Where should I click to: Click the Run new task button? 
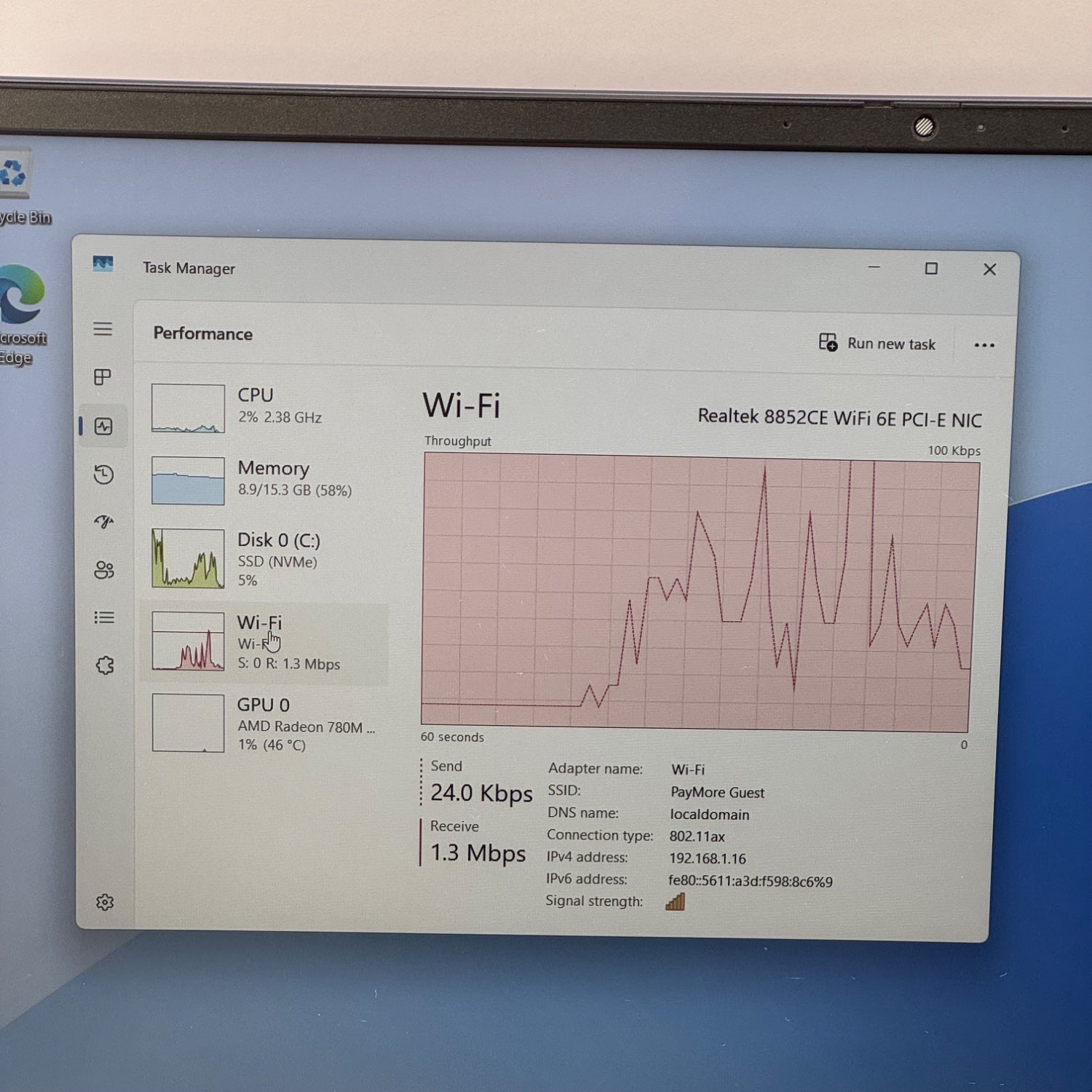pos(877,344)
